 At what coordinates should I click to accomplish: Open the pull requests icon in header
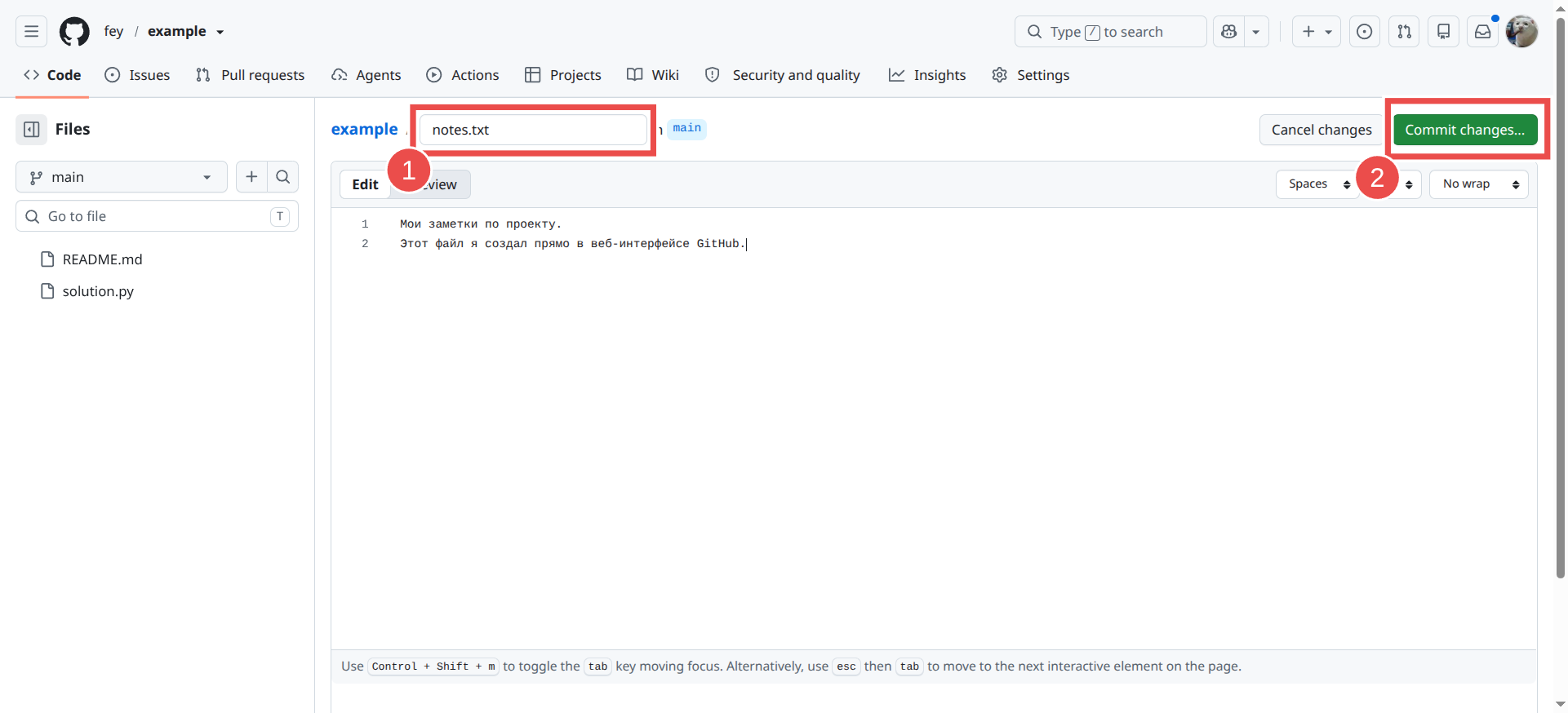point(1404,32)
